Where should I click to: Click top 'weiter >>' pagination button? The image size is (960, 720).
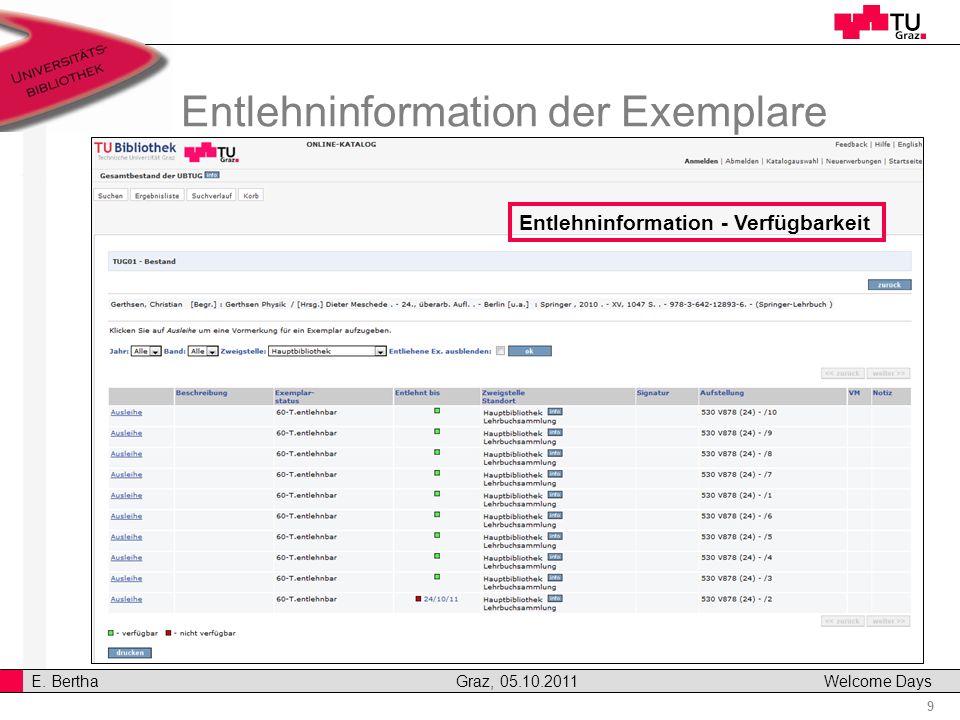click(888, 373)
